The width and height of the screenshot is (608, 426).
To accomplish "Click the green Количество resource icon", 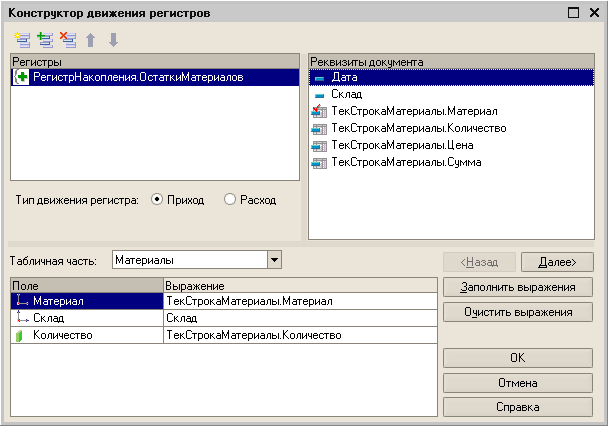I will point(19,335).
